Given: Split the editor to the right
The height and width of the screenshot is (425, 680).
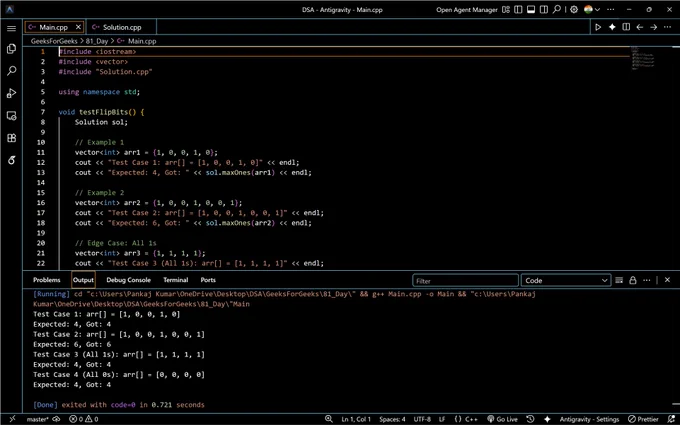Looking at the screenshot, I should tap(626, 27).
